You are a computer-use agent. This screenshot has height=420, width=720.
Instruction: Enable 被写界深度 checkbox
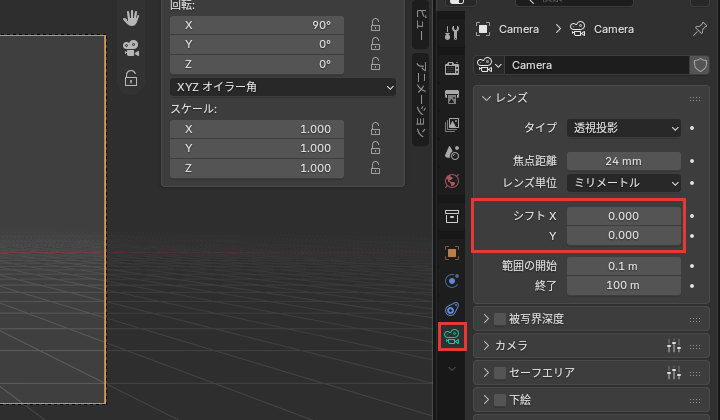tap(500, 319)
